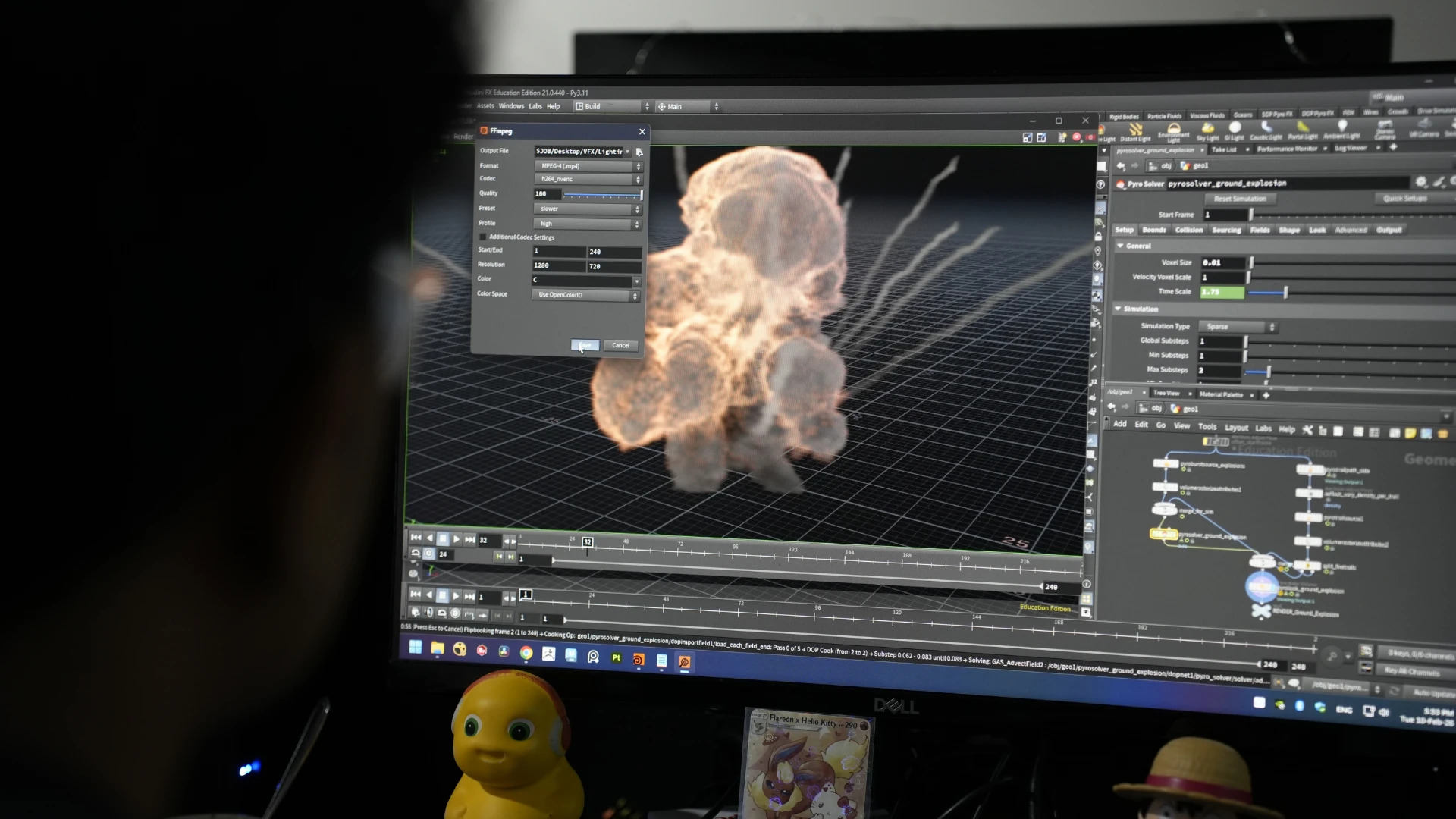Click the resolution width field 1280
This screenshot has width=1456, height=819.
pyautogui.click(x=558, y=266)
